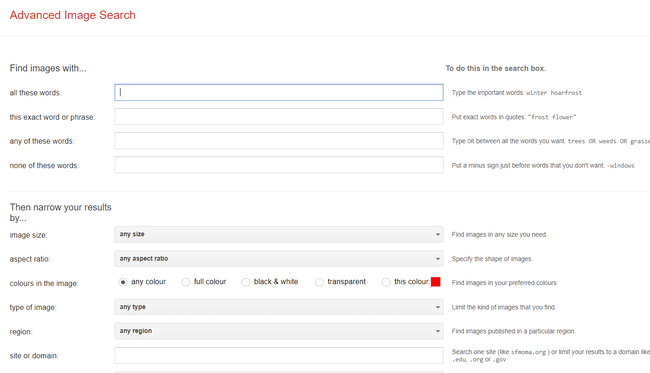Screen dimensions: 650x373
Task: Click 'Find images published in a particular region.'
Action: coord(514,332)
